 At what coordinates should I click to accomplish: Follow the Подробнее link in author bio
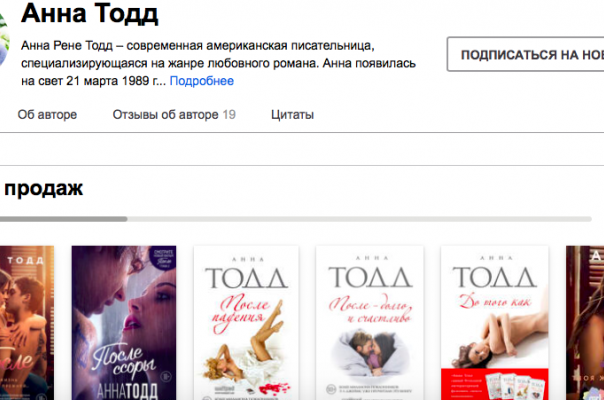pyautogui.click(x=201, y=81)
